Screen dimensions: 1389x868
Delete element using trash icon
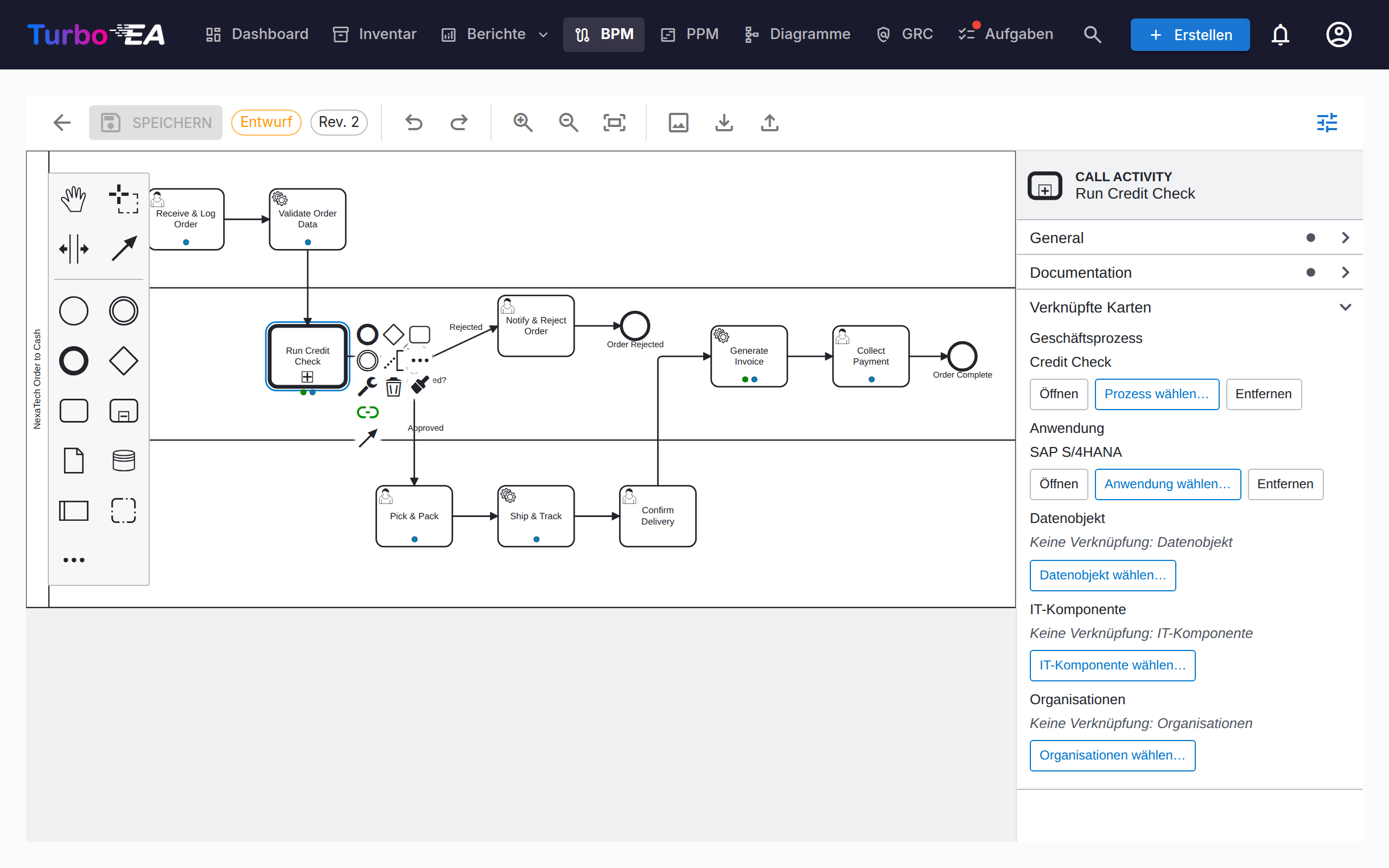[393, 387]
